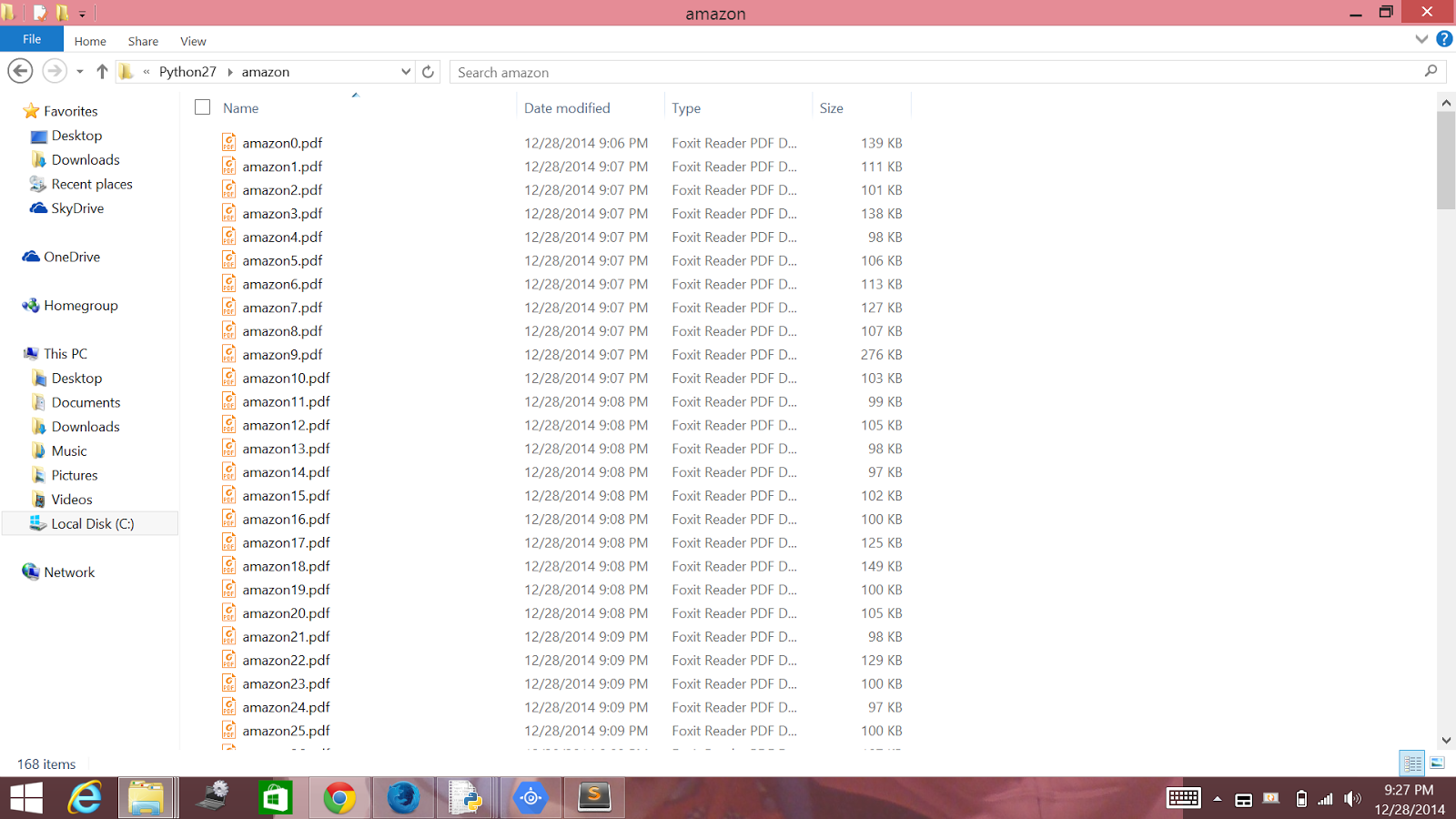Viewport: 1456px width, 819px height.
Task: Open Explorer help via question mark
Action: click(x=1444, y=39)
